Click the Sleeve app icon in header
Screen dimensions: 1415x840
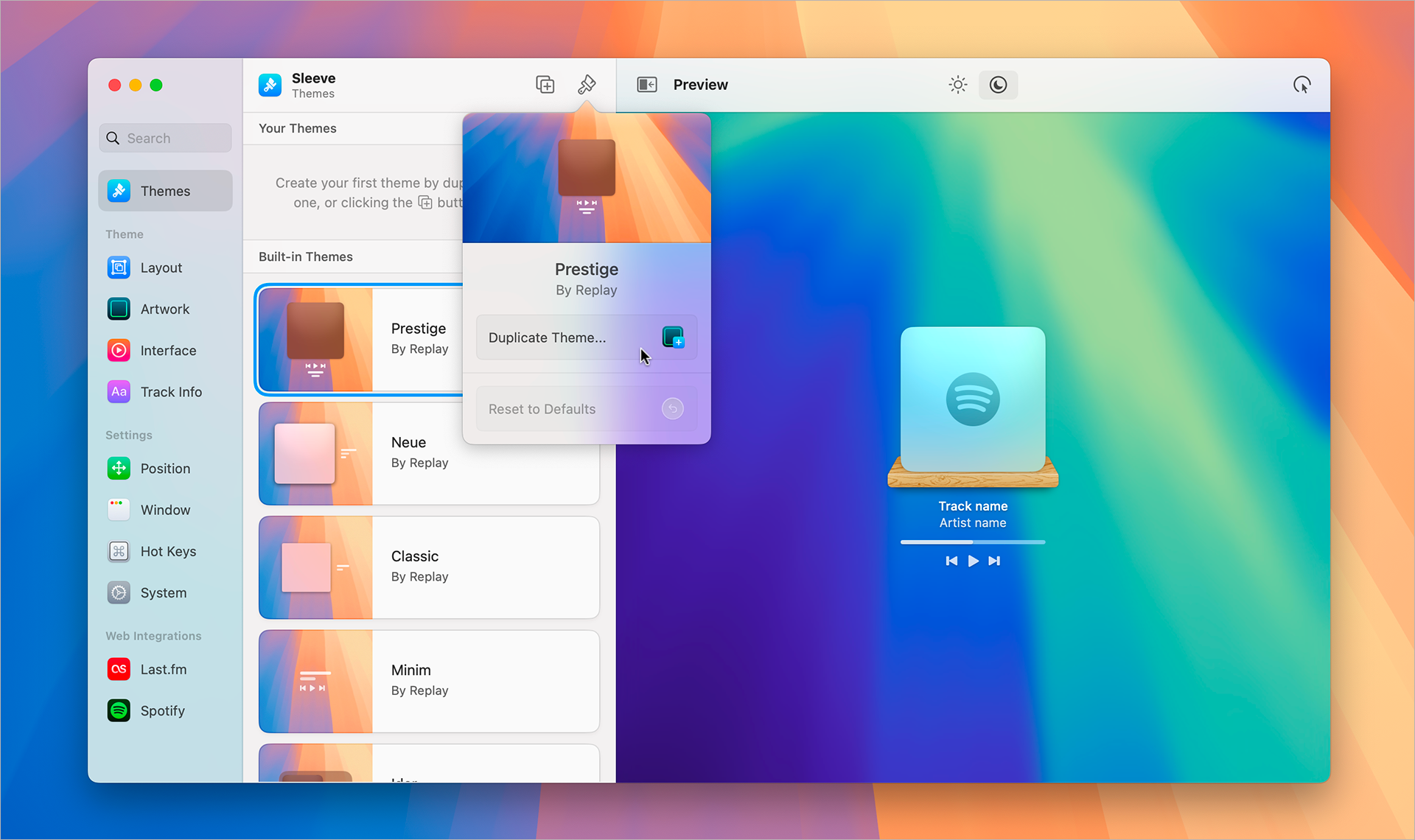pos(270,85)
